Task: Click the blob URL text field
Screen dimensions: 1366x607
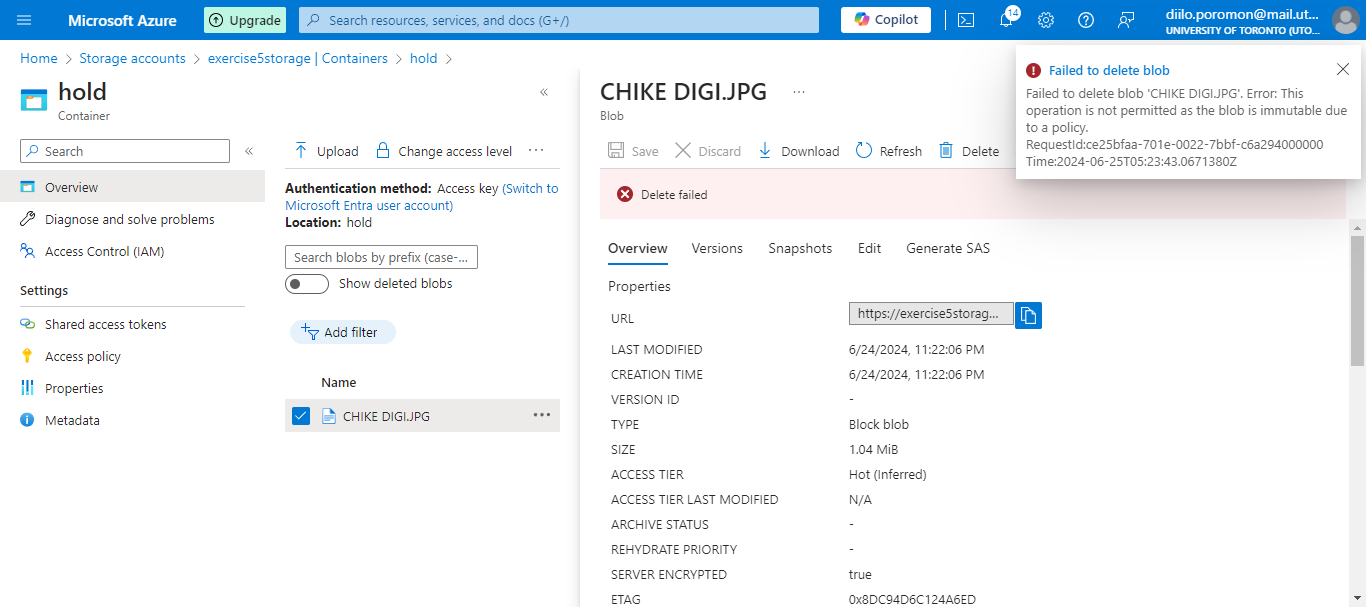Action: click(x=930, y=313)
